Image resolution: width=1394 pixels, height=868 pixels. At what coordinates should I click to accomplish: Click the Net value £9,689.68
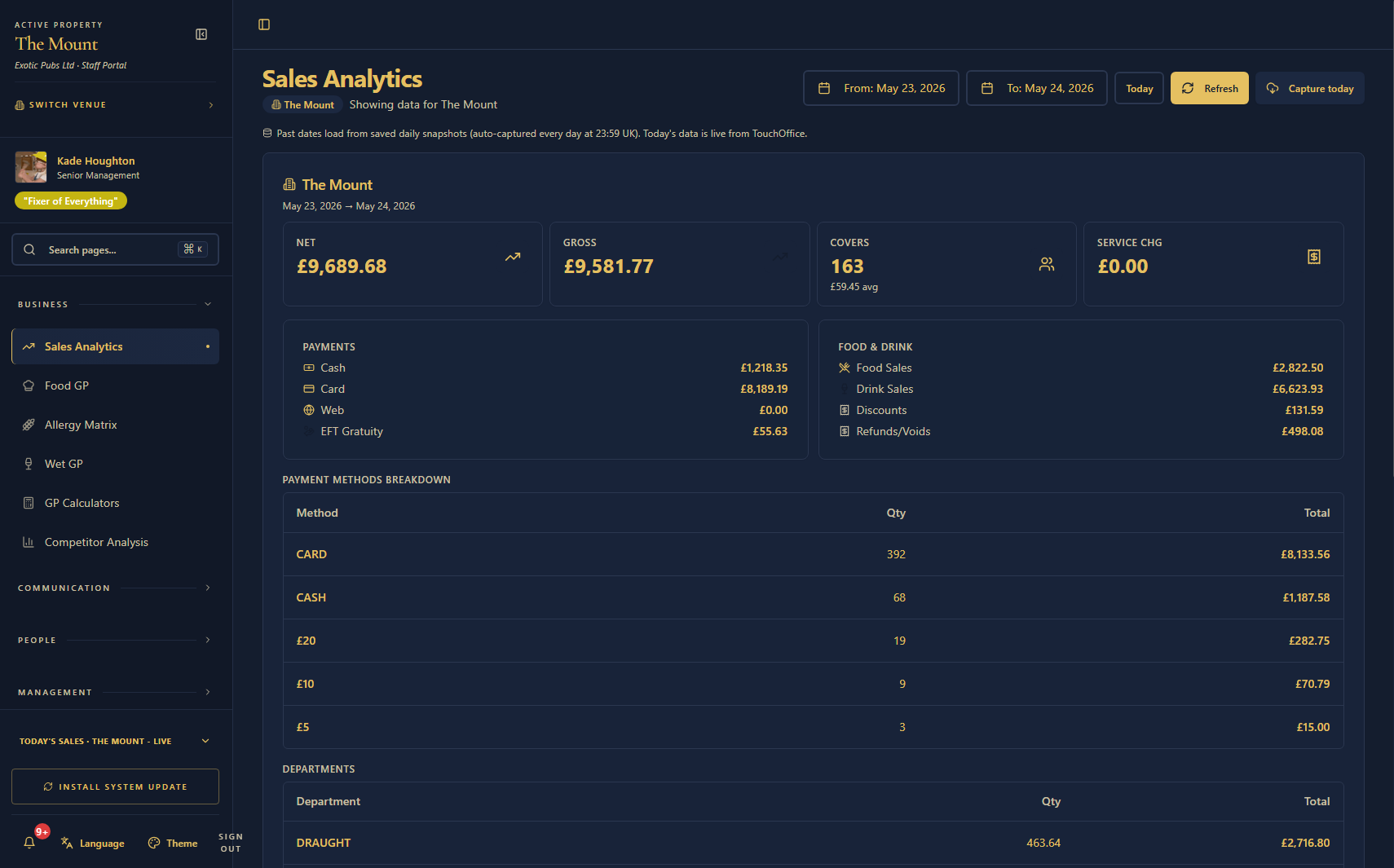(342, 267)
